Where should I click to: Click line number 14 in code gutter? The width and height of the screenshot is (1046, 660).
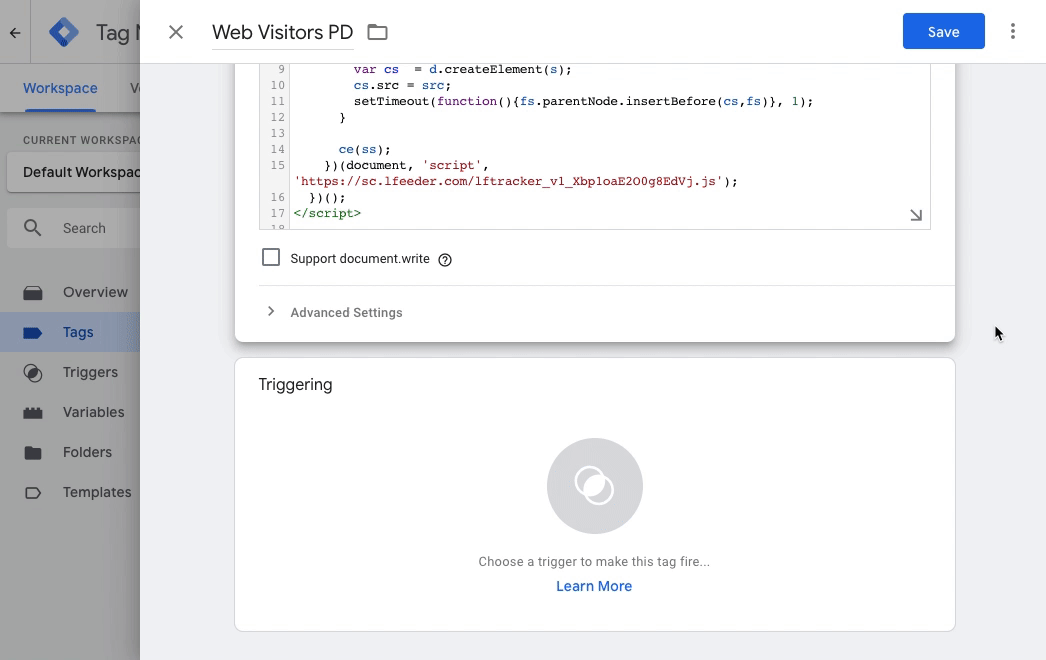tap(278, 149)
